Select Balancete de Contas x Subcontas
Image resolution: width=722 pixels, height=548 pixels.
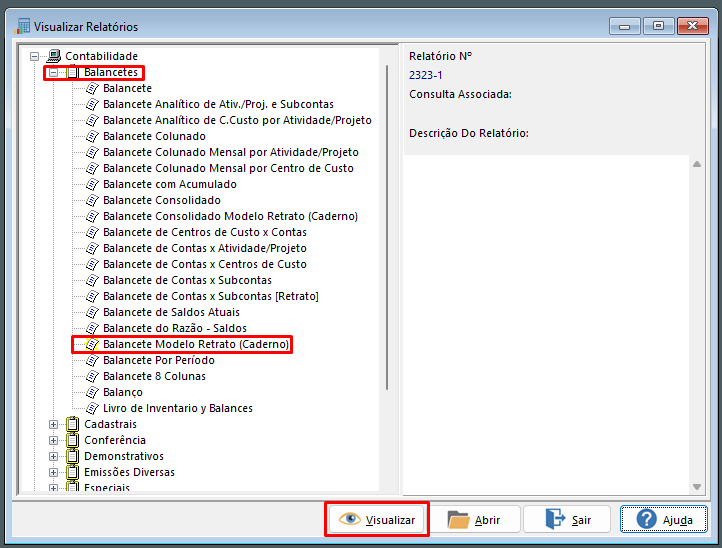coord(187,280)
